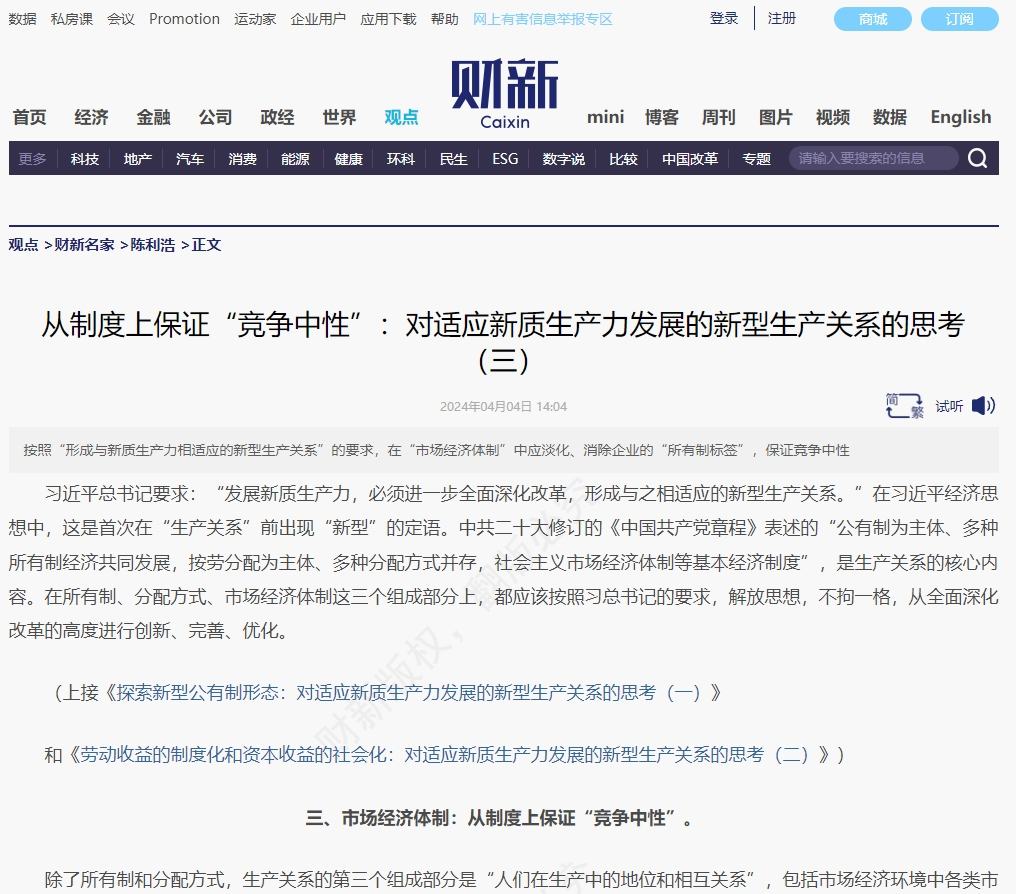Open author page via breadcrumb 陈利浩

tap(152, 244)
